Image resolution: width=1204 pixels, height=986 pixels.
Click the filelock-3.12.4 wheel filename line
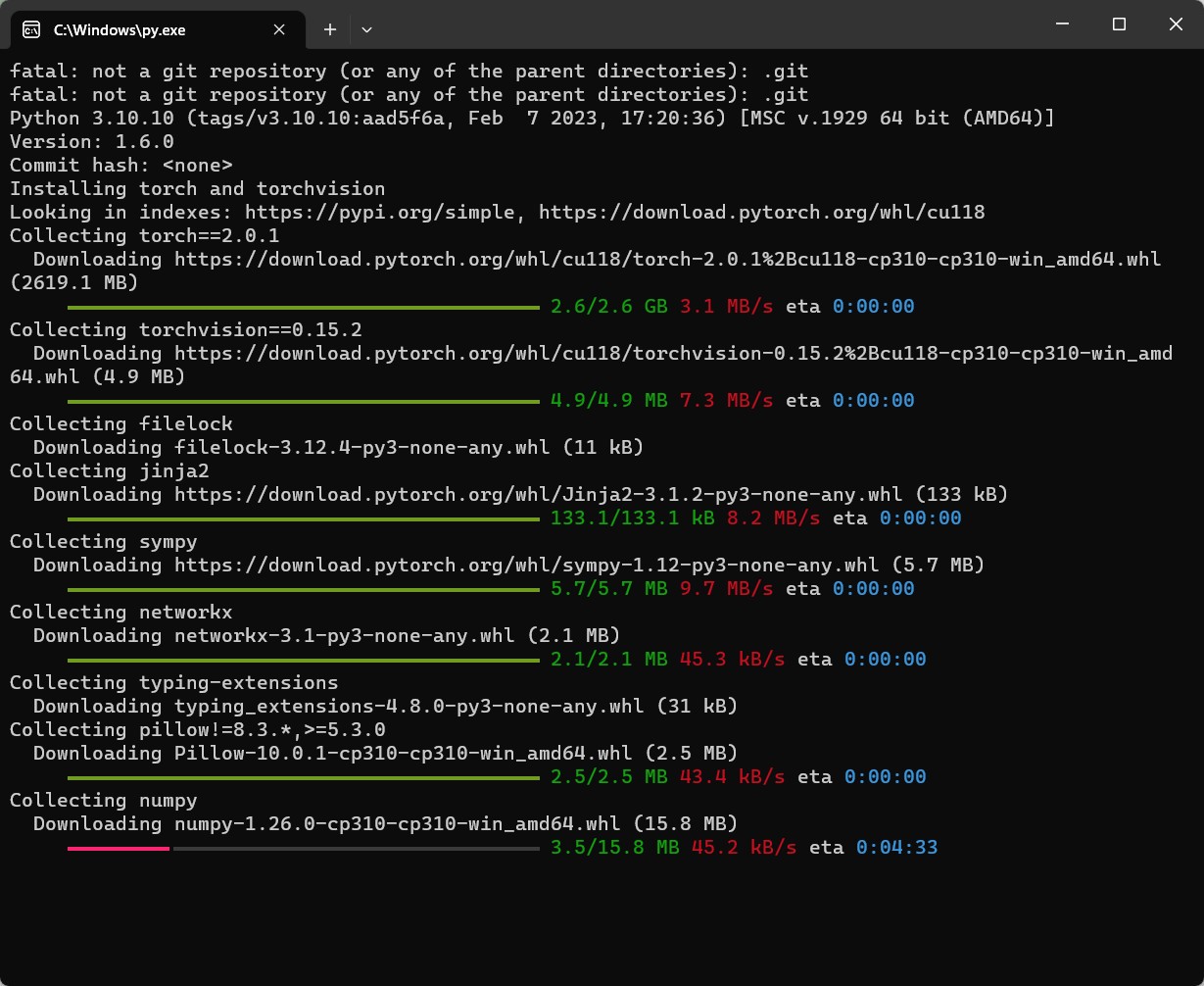pos(339,448)
